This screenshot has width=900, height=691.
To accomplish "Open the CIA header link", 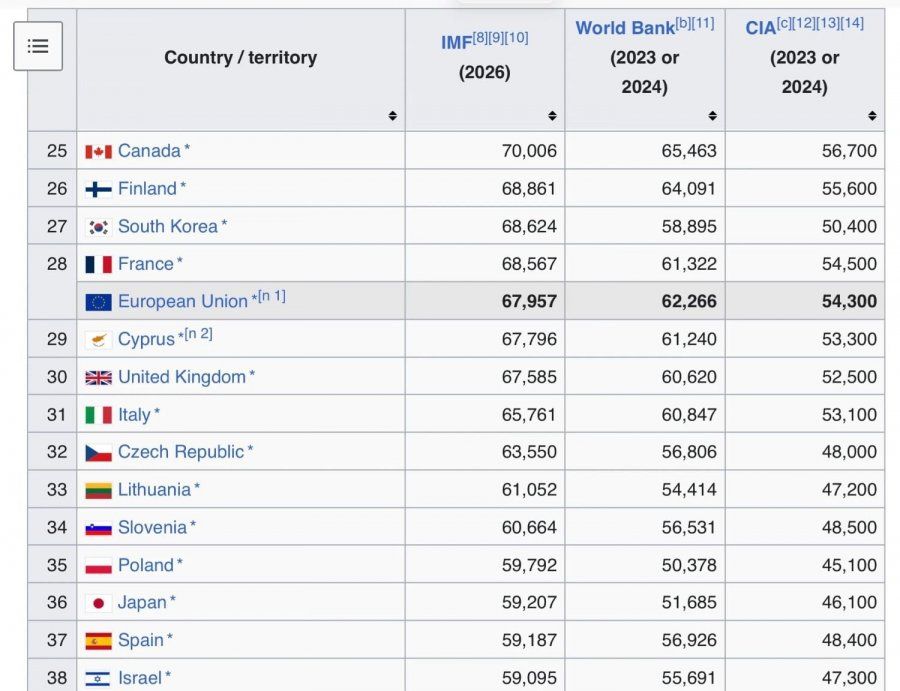I will pyautogui.click(x=761, y=28).
